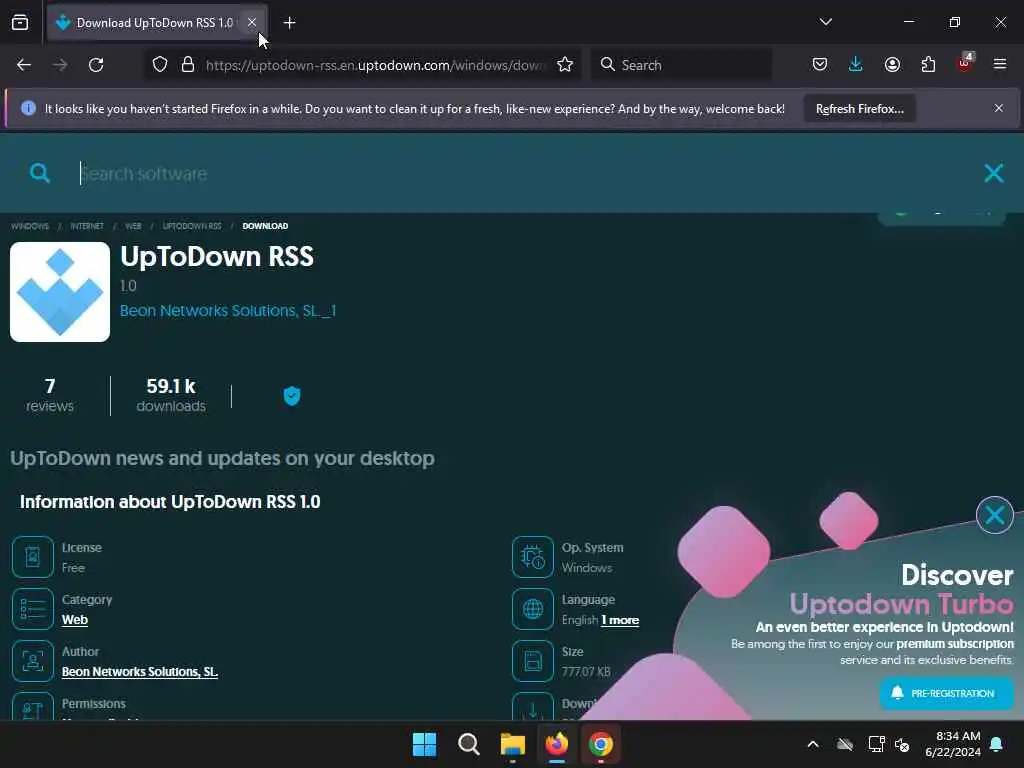Click the UpToDown RSS app logo
Image resolution: width=1024 pixels, height=768 pixels.
[60, 292]
